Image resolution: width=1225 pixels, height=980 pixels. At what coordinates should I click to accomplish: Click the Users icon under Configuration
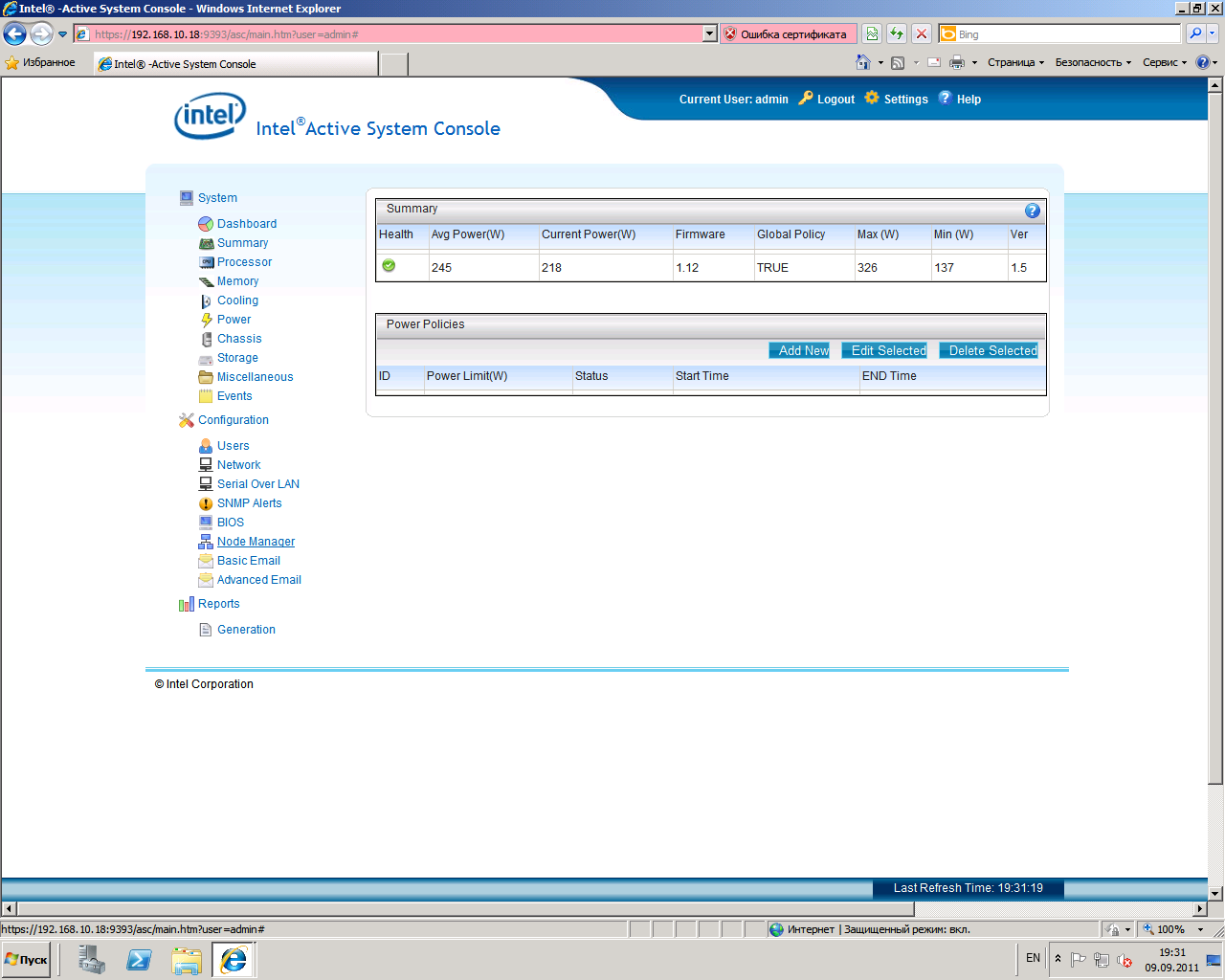(206, 446)
